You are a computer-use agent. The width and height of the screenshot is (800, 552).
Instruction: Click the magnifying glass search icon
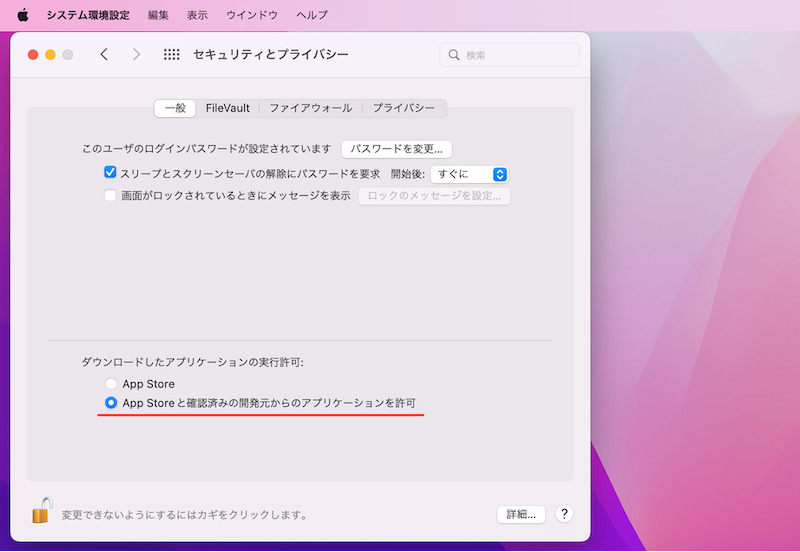[x=454, y=55]
